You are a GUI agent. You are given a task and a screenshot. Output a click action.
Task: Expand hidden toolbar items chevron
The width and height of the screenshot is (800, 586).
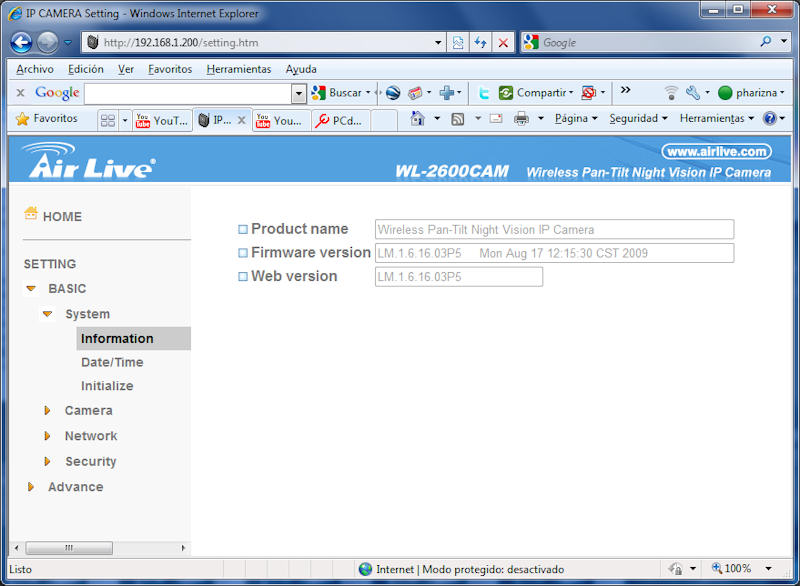point(626,90)
